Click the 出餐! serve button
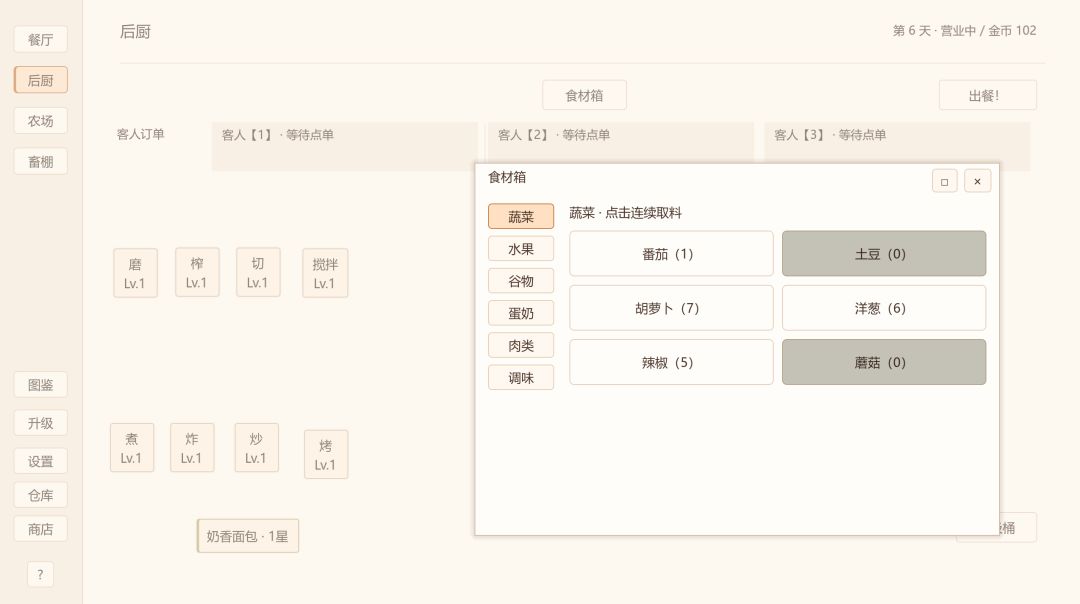Viewport: 1080px width, 604px height. coord(987,95)
